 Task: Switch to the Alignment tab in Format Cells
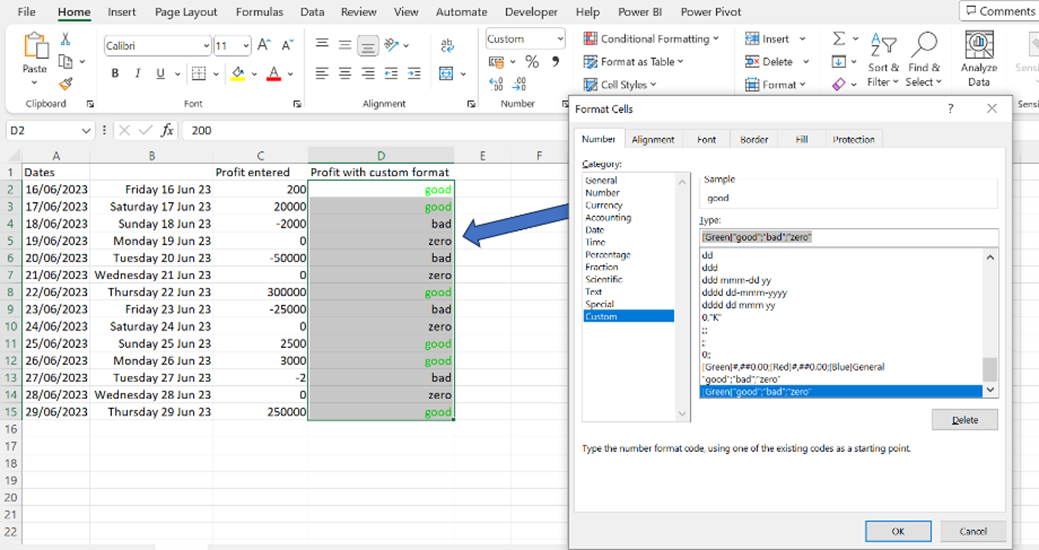click(x=653, y=139)
